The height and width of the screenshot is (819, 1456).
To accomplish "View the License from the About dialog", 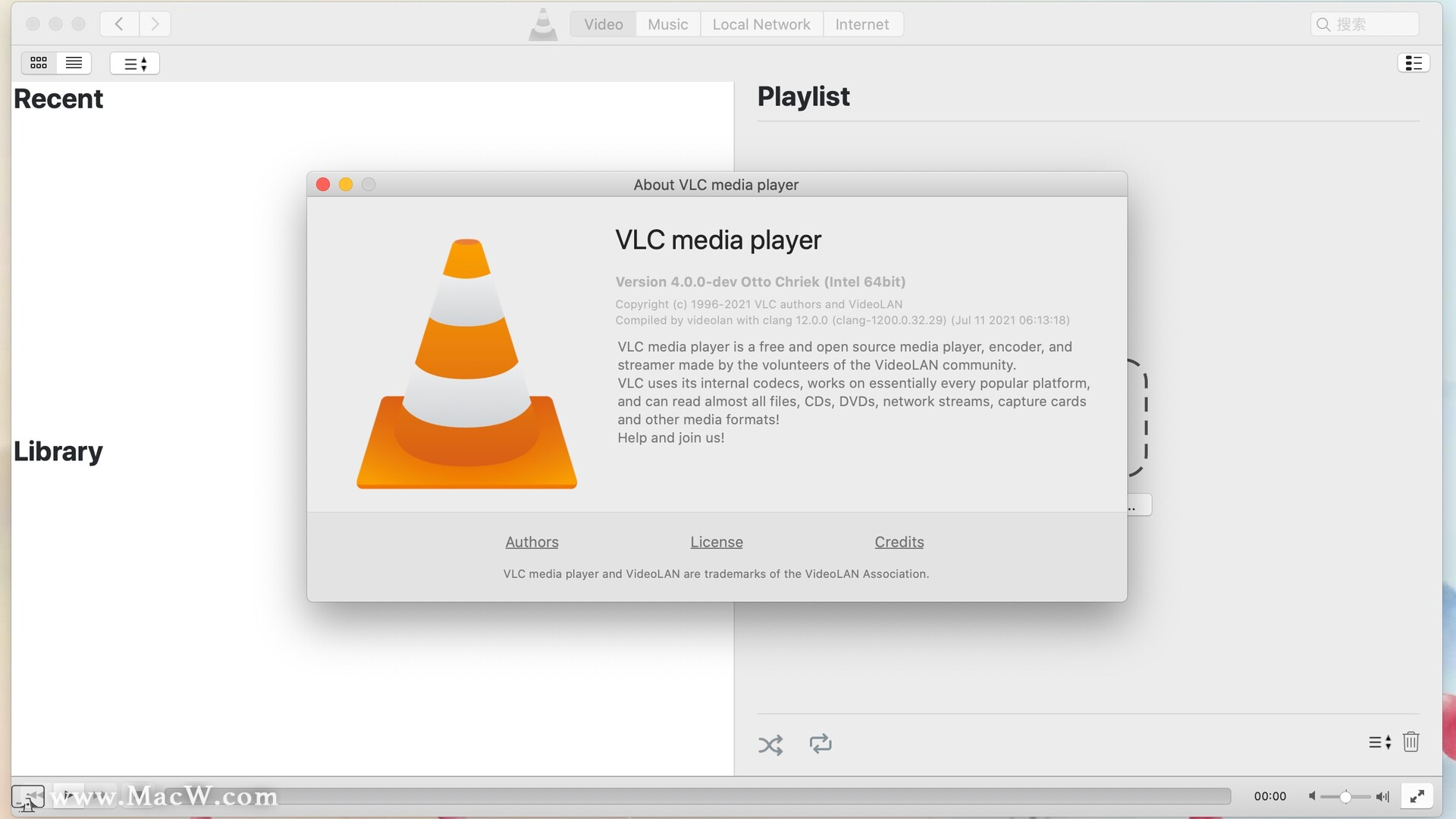I will point(716,541).
